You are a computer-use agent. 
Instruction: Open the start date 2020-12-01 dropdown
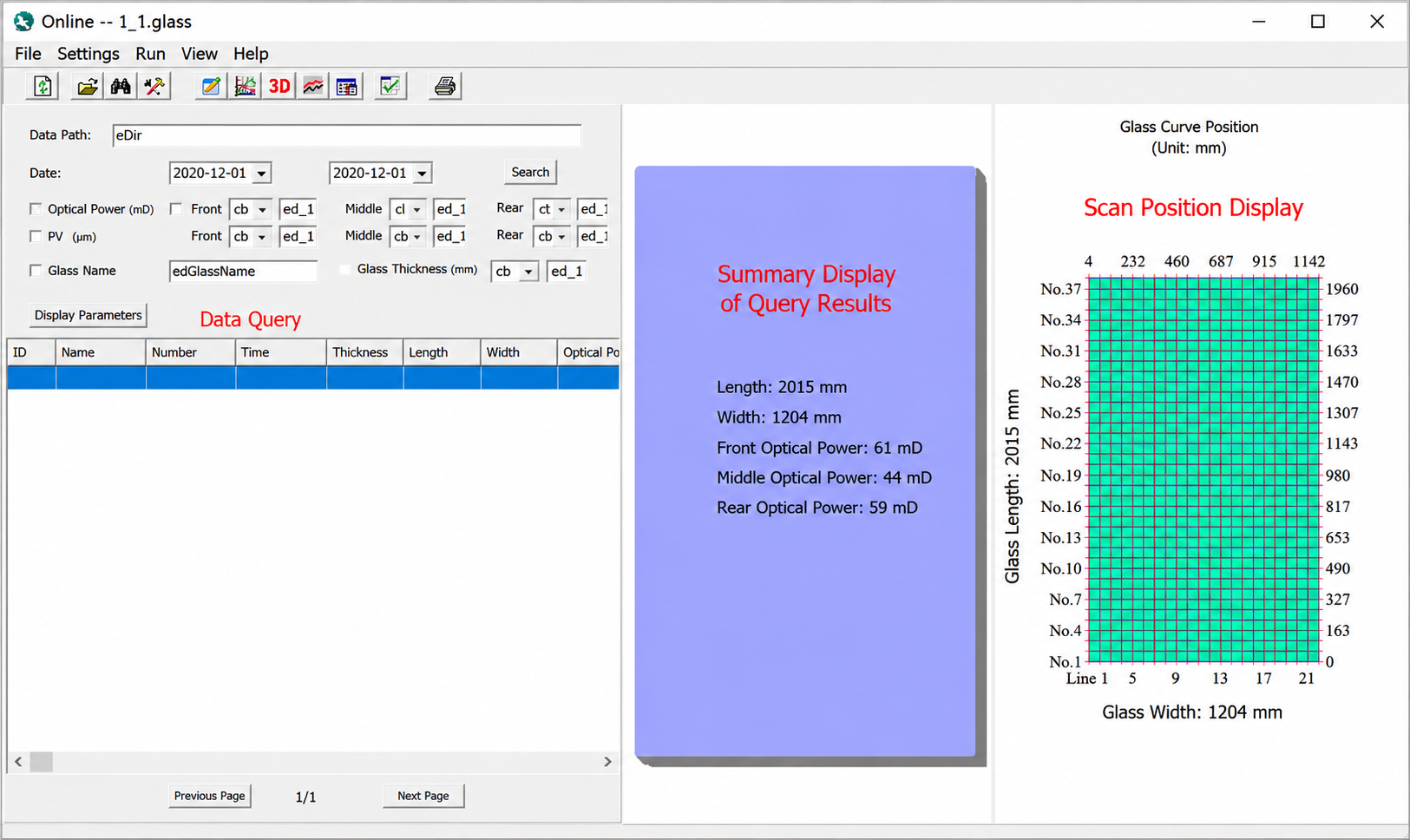[261, 174]
